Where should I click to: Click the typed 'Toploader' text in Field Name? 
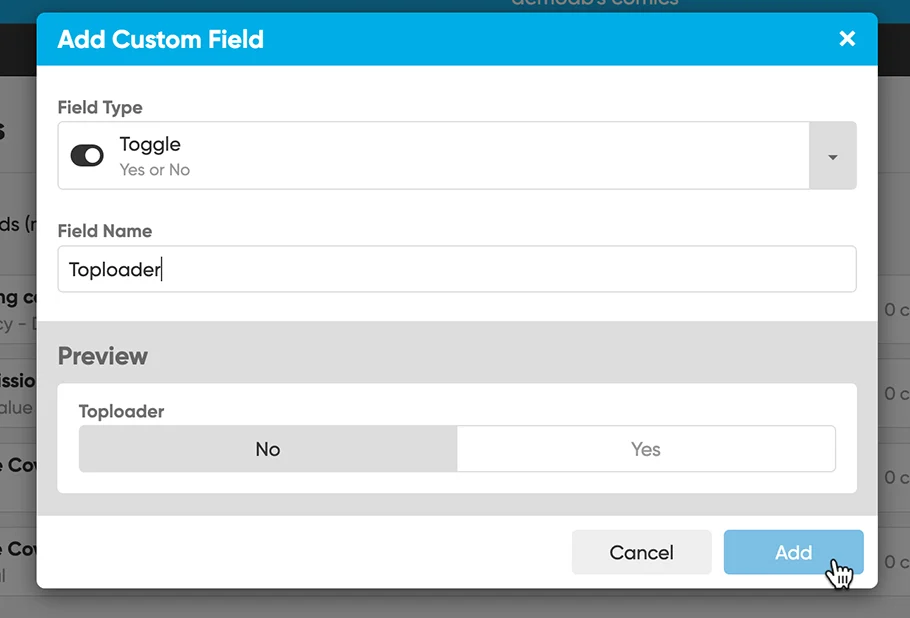pyautogui.click(x=114, y=270)
